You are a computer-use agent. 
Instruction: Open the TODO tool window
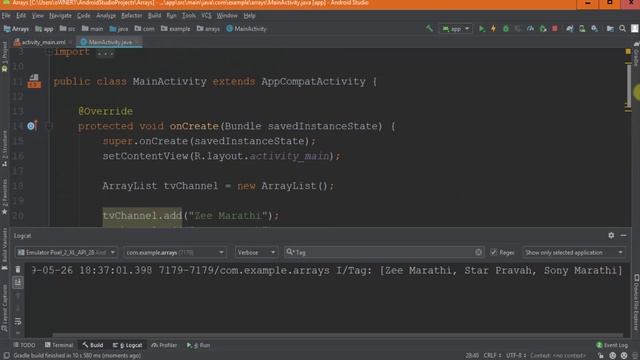pos(24,345)
